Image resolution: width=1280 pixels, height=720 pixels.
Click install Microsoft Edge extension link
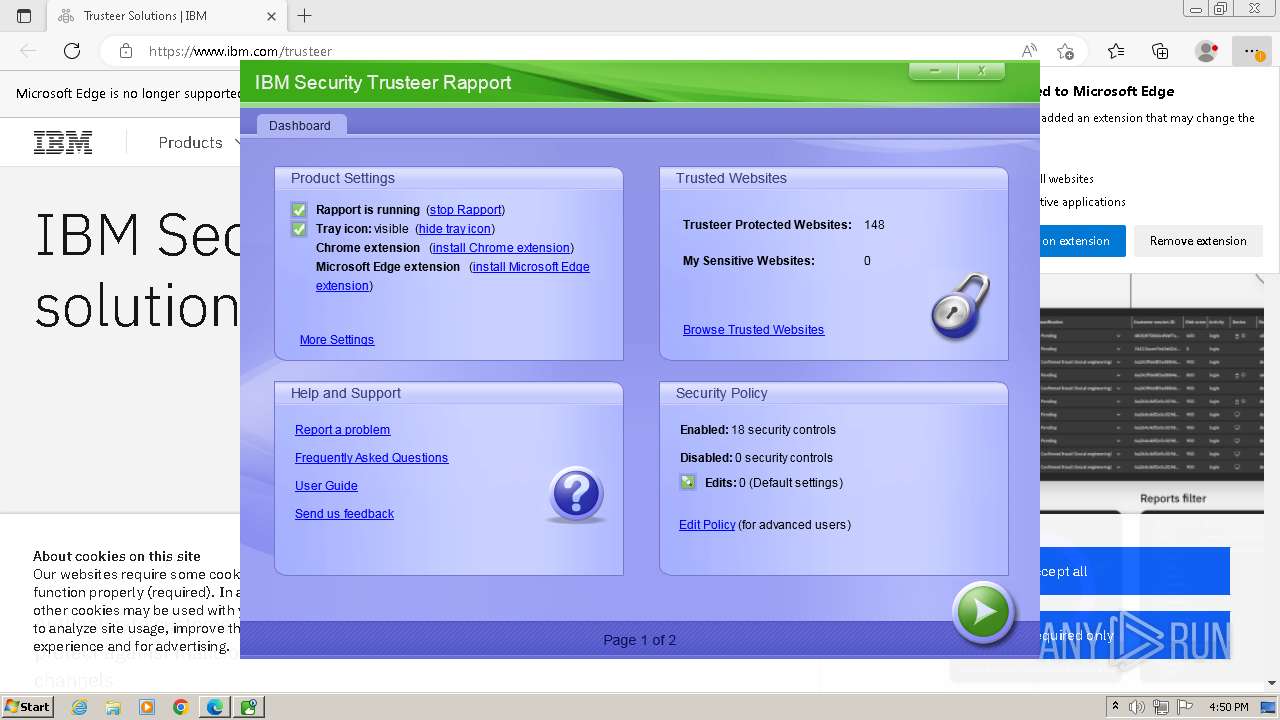click(531, 267)
